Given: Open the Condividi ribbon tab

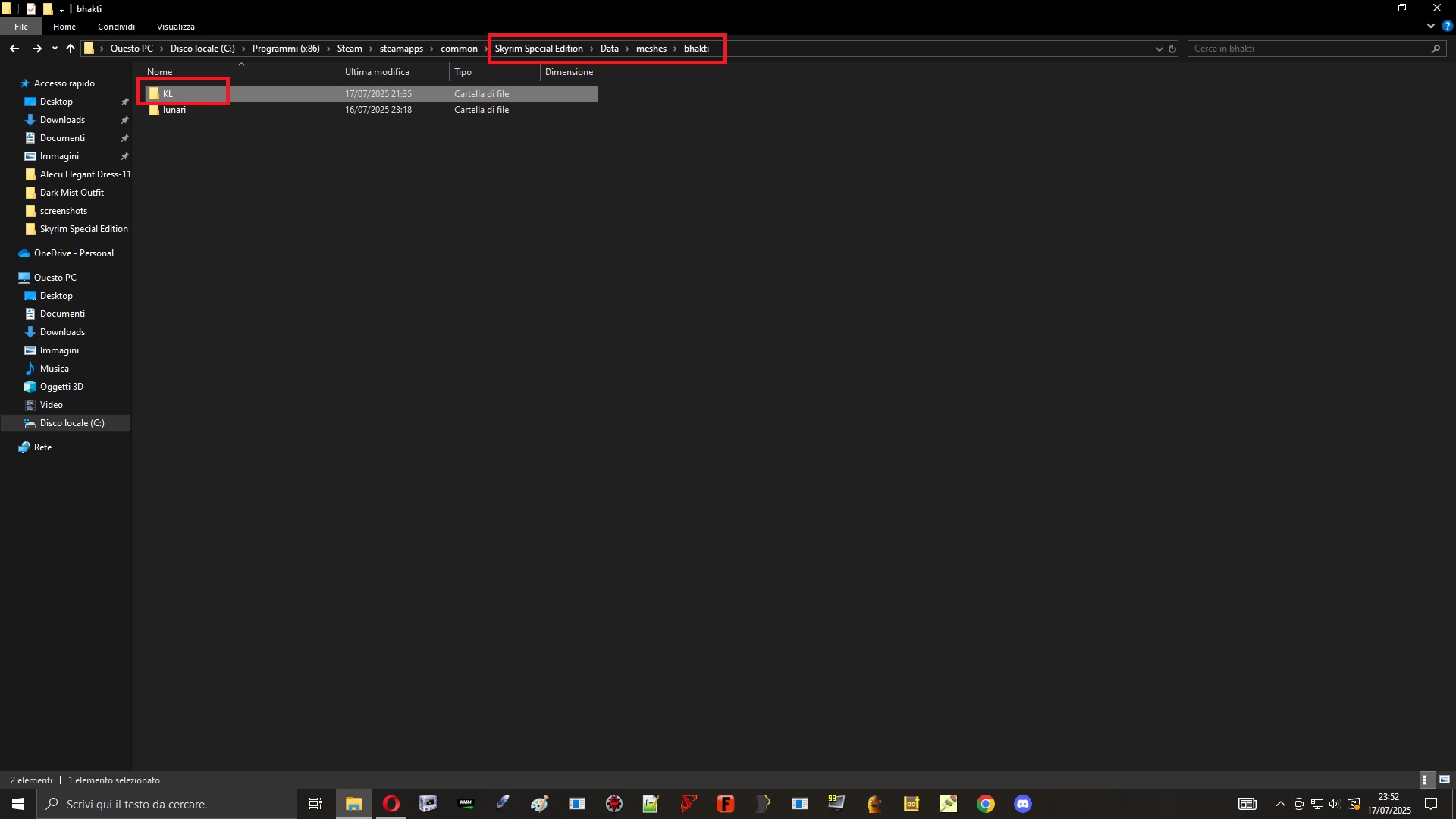Looking at the screenshot, I should pyautogui.click(x=116, y=27).
